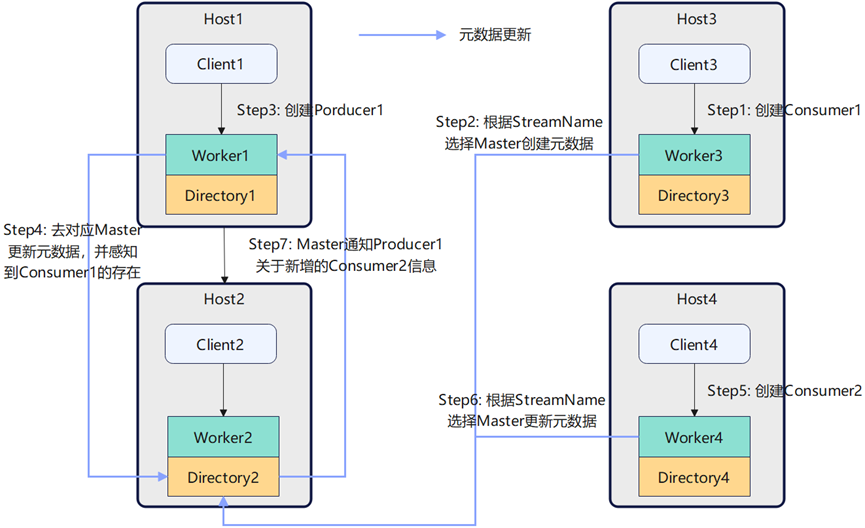Click the Host1 title label
The height and width of the screenshot is (528, 865).
[222, 19]
